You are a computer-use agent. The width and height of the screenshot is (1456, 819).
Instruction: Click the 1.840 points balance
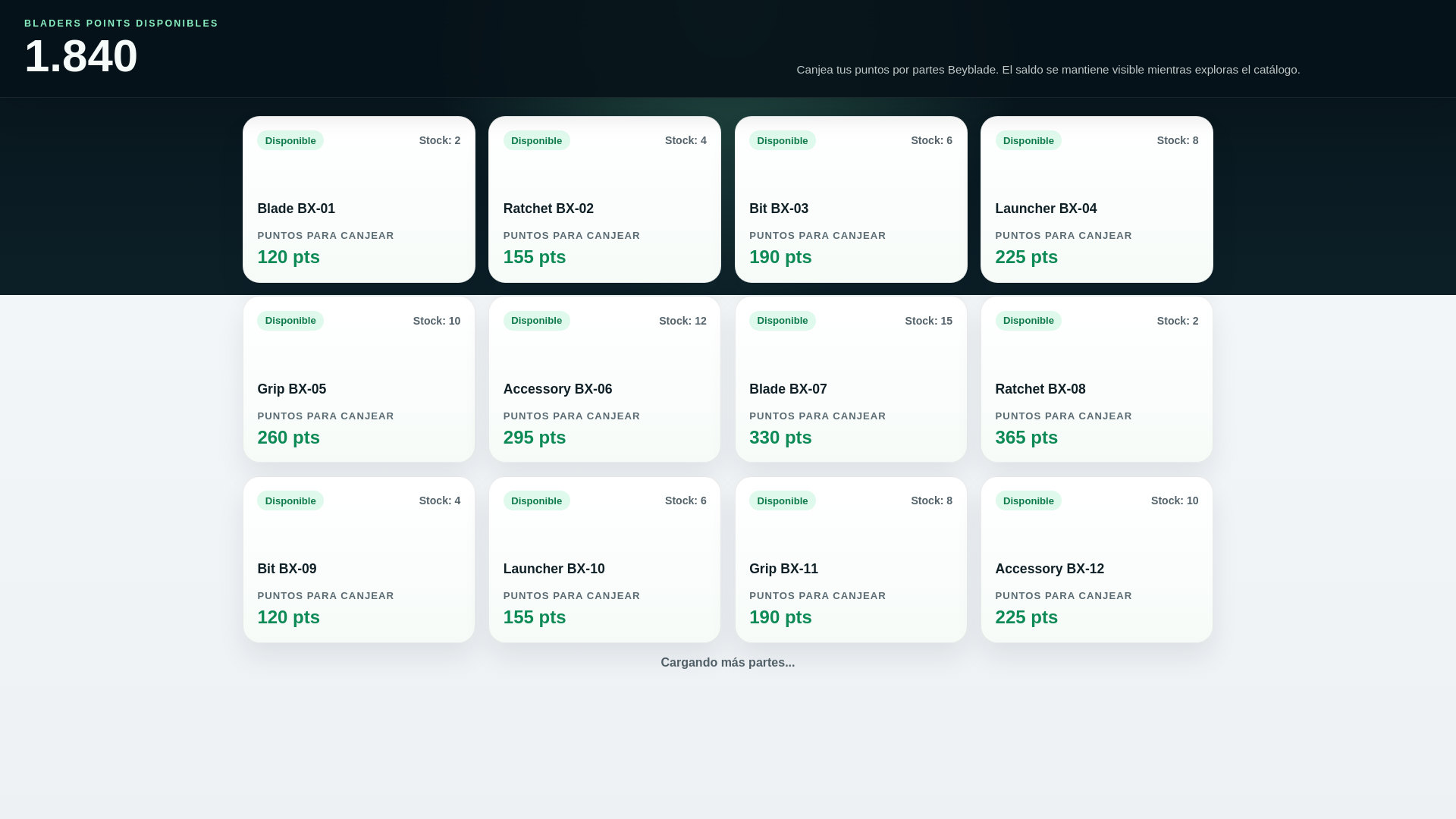pyautogui.click(x=81, y=56)
